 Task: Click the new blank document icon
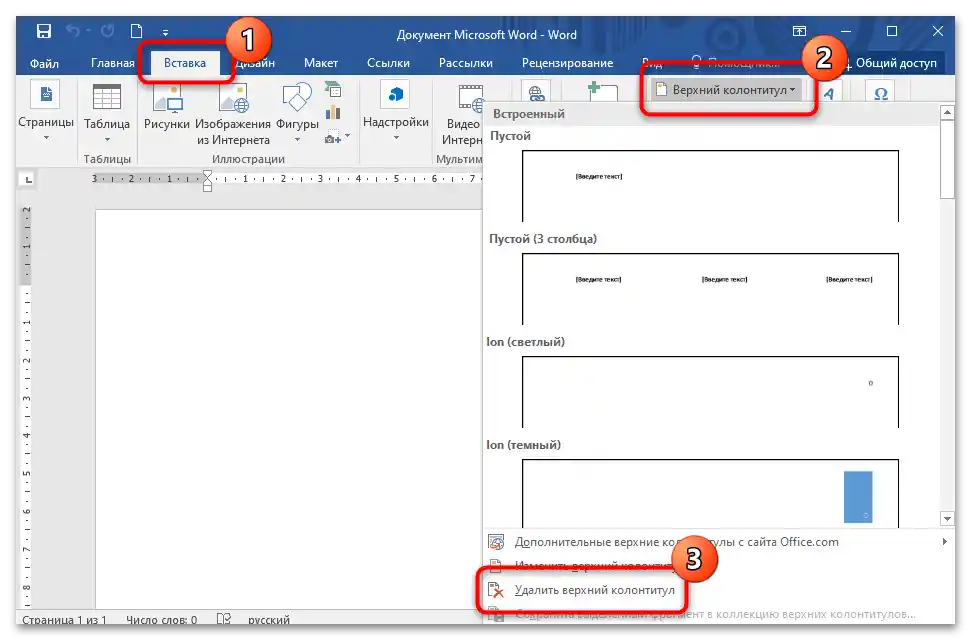coord(136,32)
